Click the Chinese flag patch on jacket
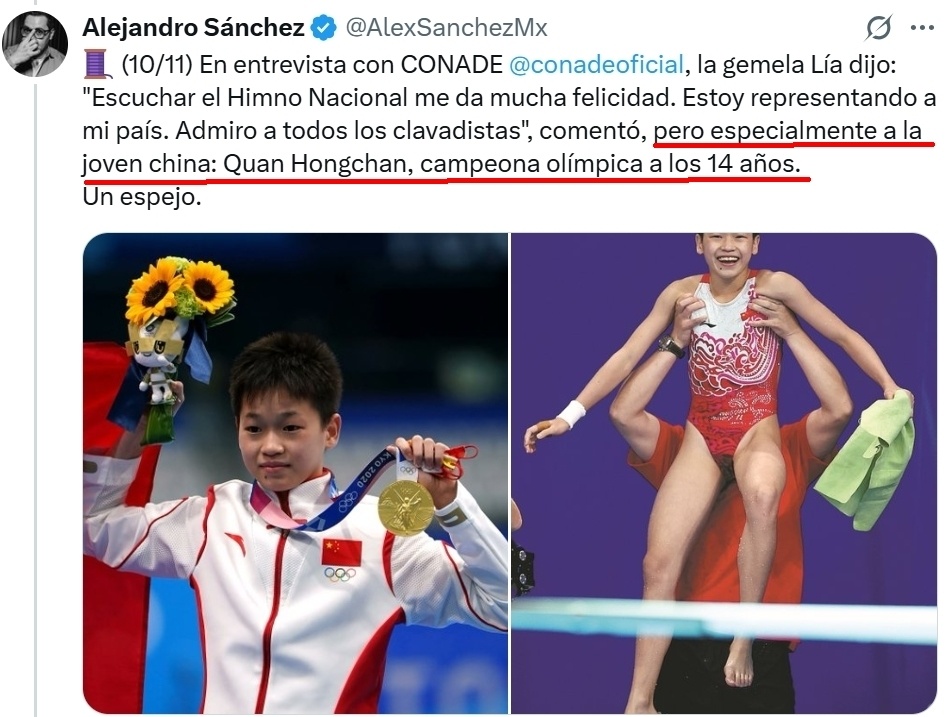 (x=342, y=551)
